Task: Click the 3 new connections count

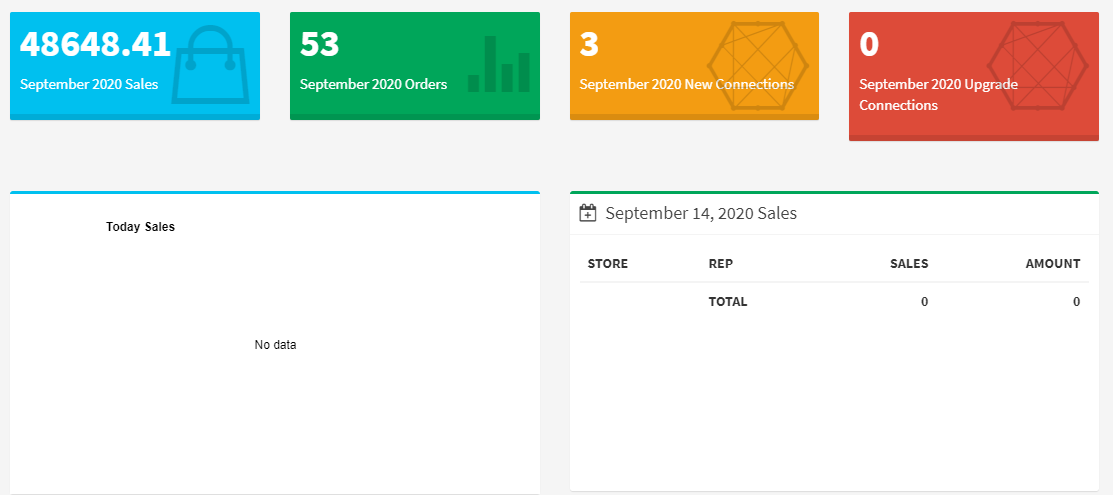Action: [589, 44]
